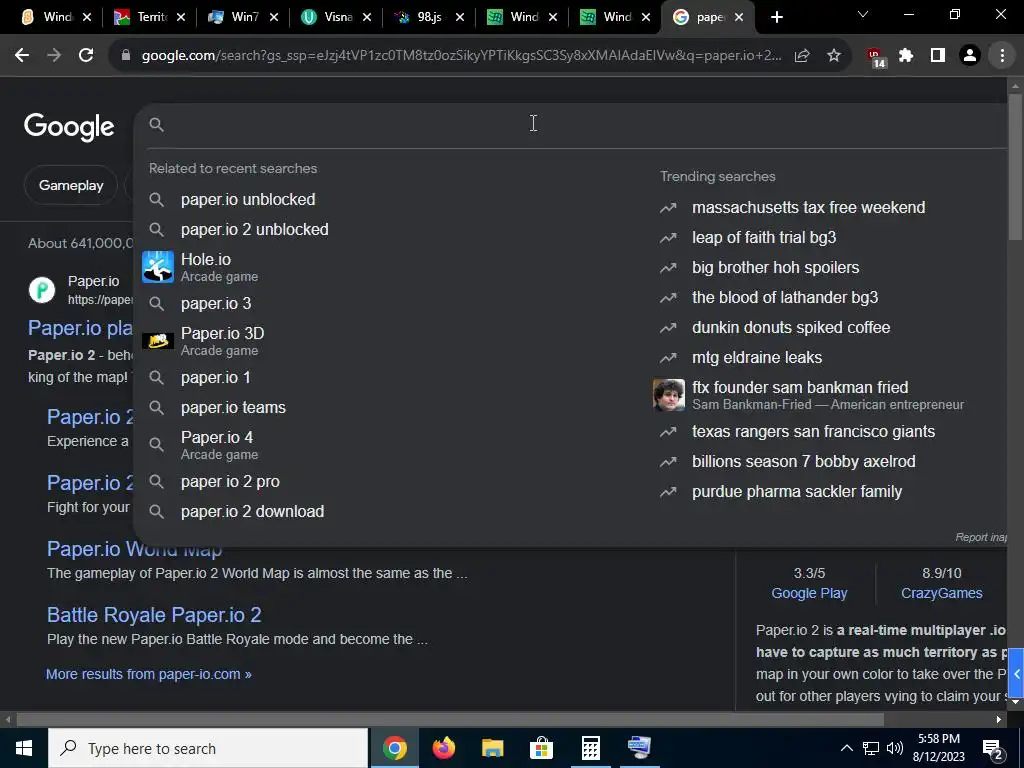View site lock information icon
1024x768 pixels.
(126, 56)
